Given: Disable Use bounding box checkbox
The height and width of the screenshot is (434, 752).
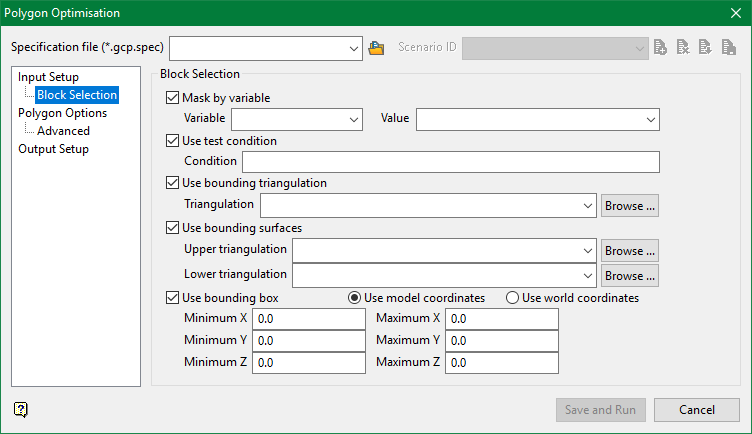Looking at the screenshot, I should point(173,298).
